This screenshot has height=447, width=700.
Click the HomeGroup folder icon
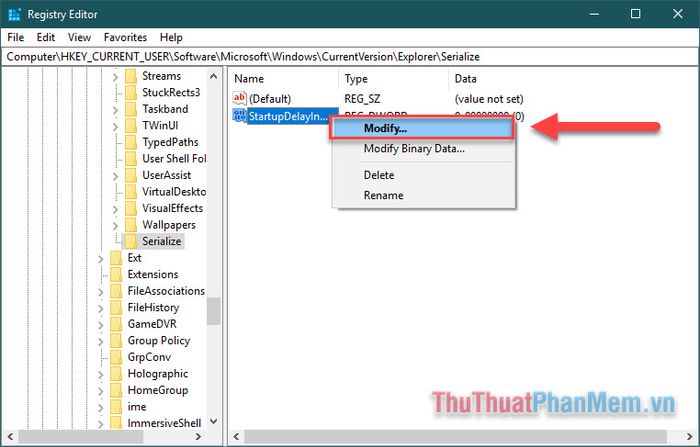116,390
